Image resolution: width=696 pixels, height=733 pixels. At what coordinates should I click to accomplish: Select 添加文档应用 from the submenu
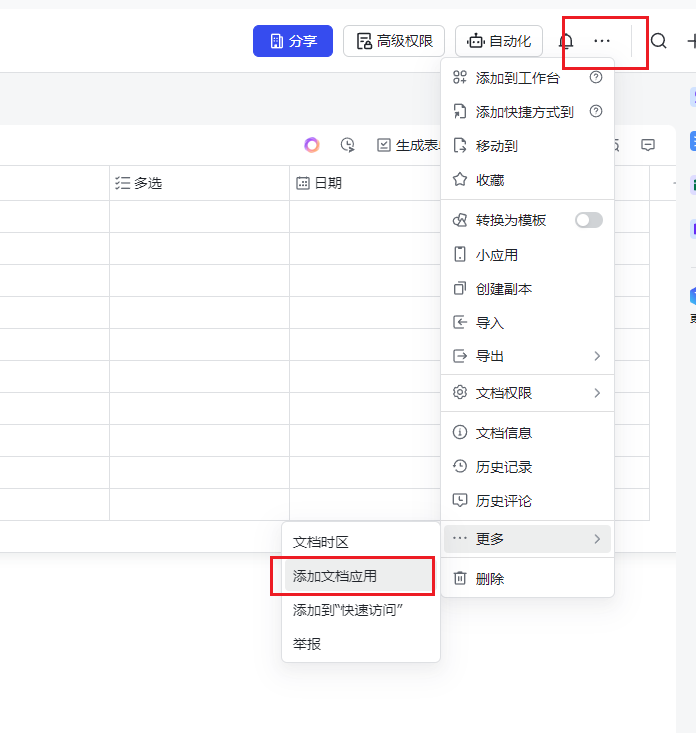(x=335, y=576)
